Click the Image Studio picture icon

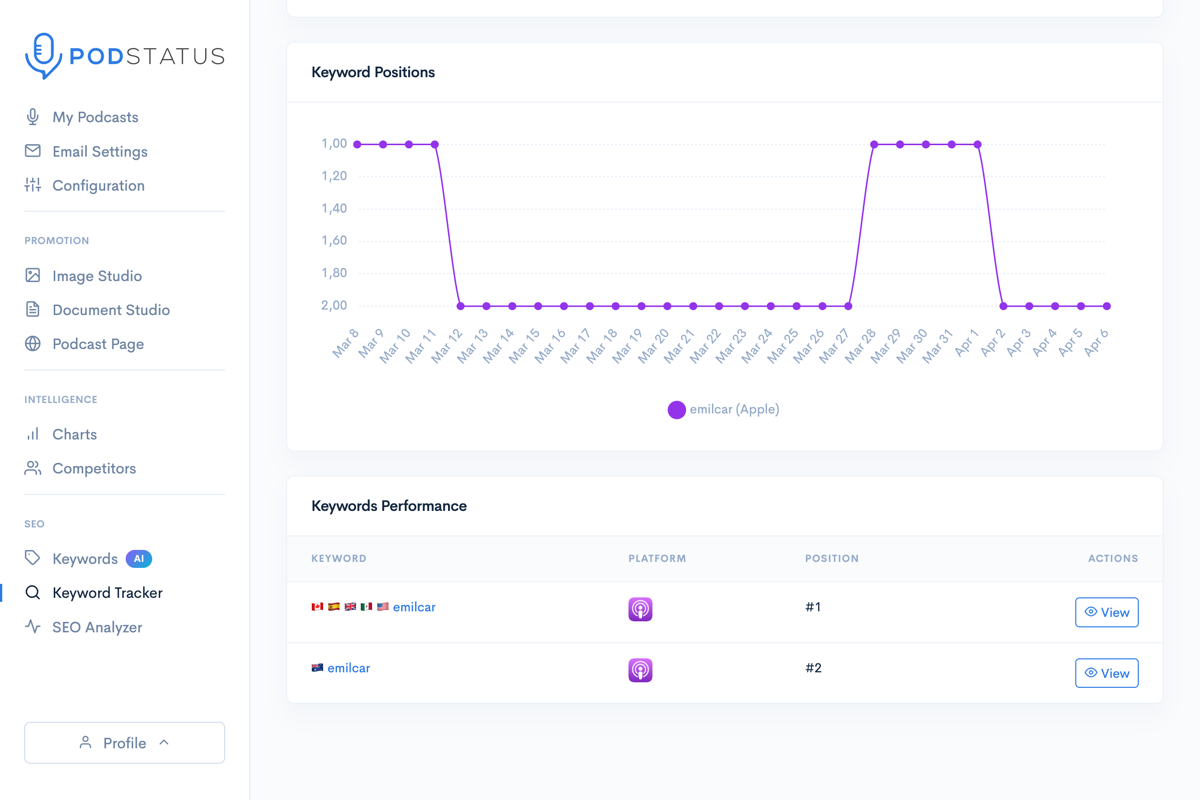pyautogui.click(x=33, y=275)
